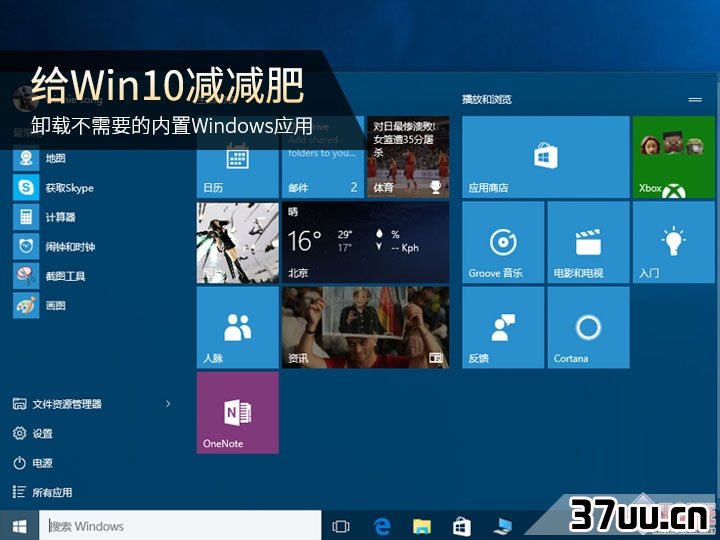Screen dimensions: 720x540
Task: Launch the Groove 音乐 tile
Action: [x=503, y=242]
